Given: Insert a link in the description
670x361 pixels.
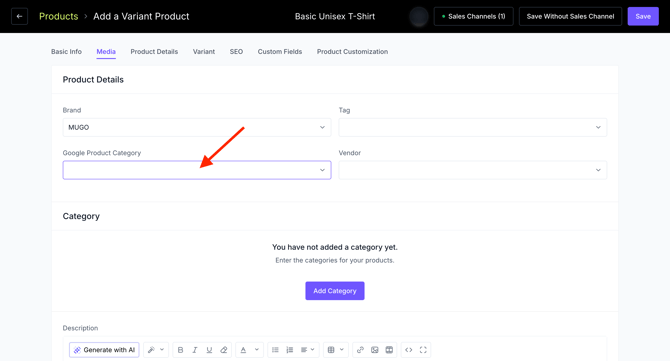Looking at the screenshot, I should click(360, 350).
